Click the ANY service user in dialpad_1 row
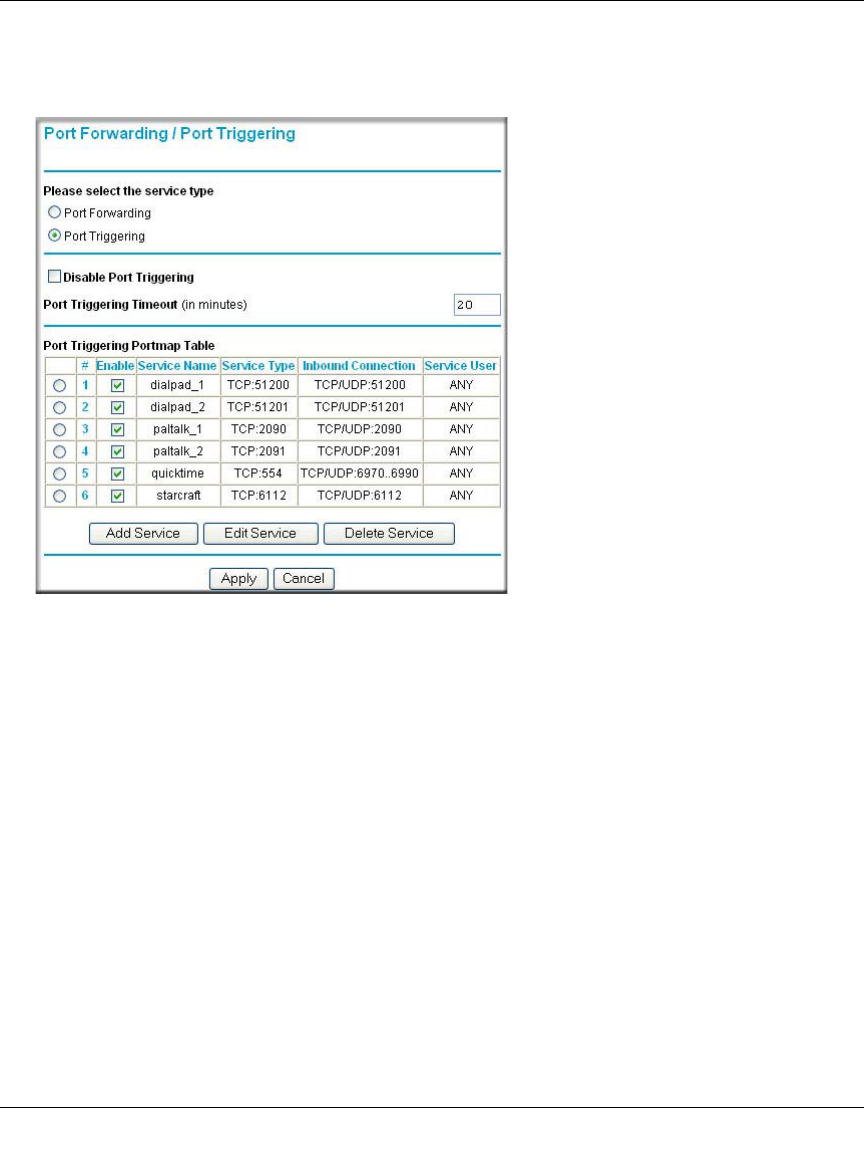This screenshot has width=864, height=1170. click(x=461, y=385)
